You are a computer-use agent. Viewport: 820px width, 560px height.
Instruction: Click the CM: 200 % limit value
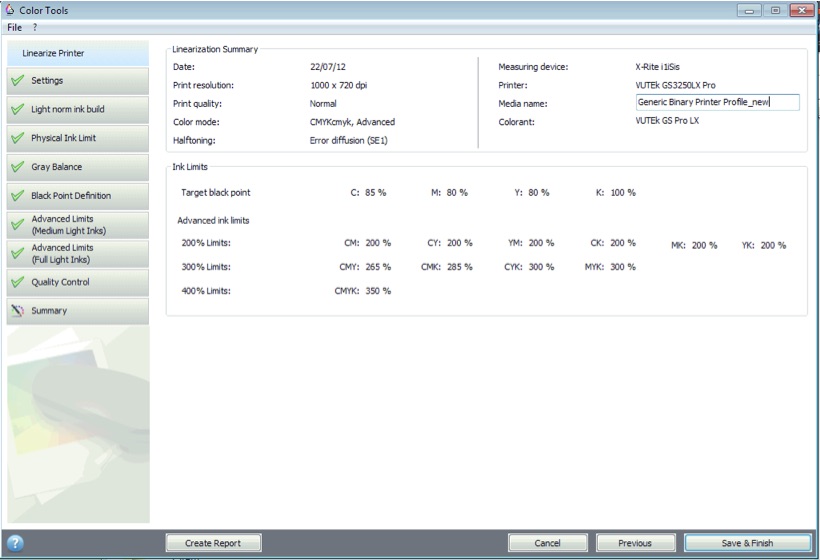point(367,243)
